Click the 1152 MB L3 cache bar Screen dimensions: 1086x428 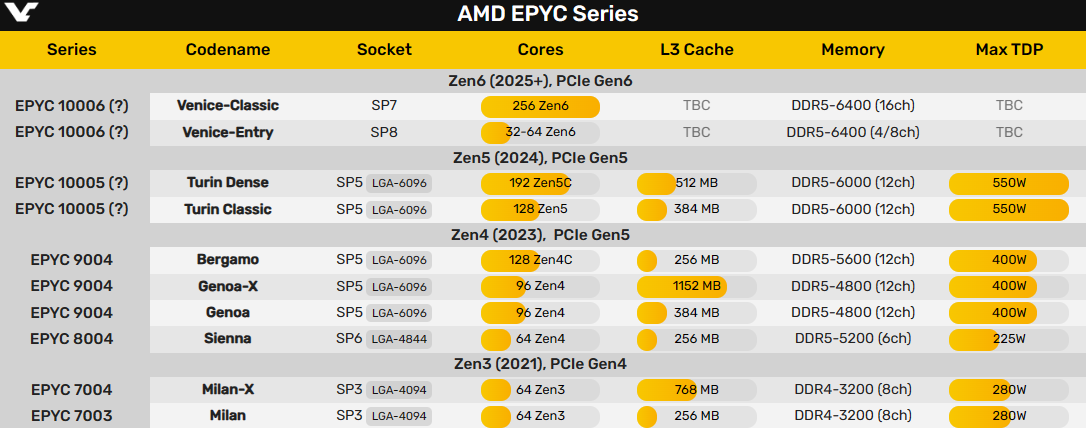point(682,286)
